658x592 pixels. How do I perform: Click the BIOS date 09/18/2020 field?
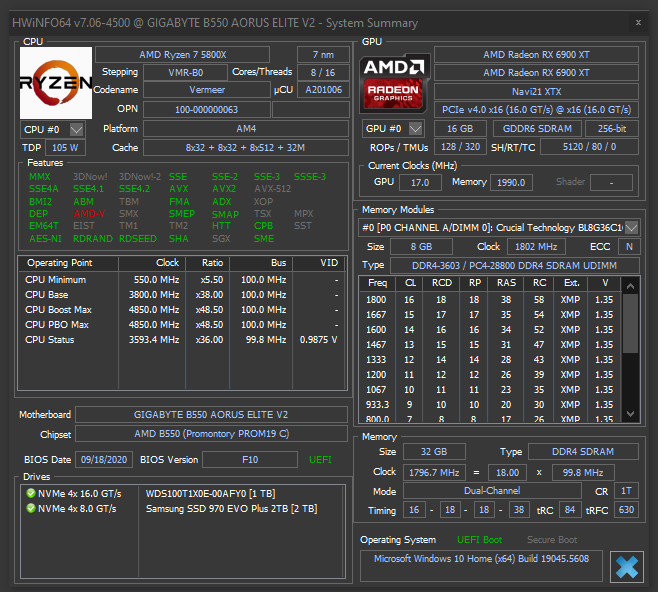104,459
